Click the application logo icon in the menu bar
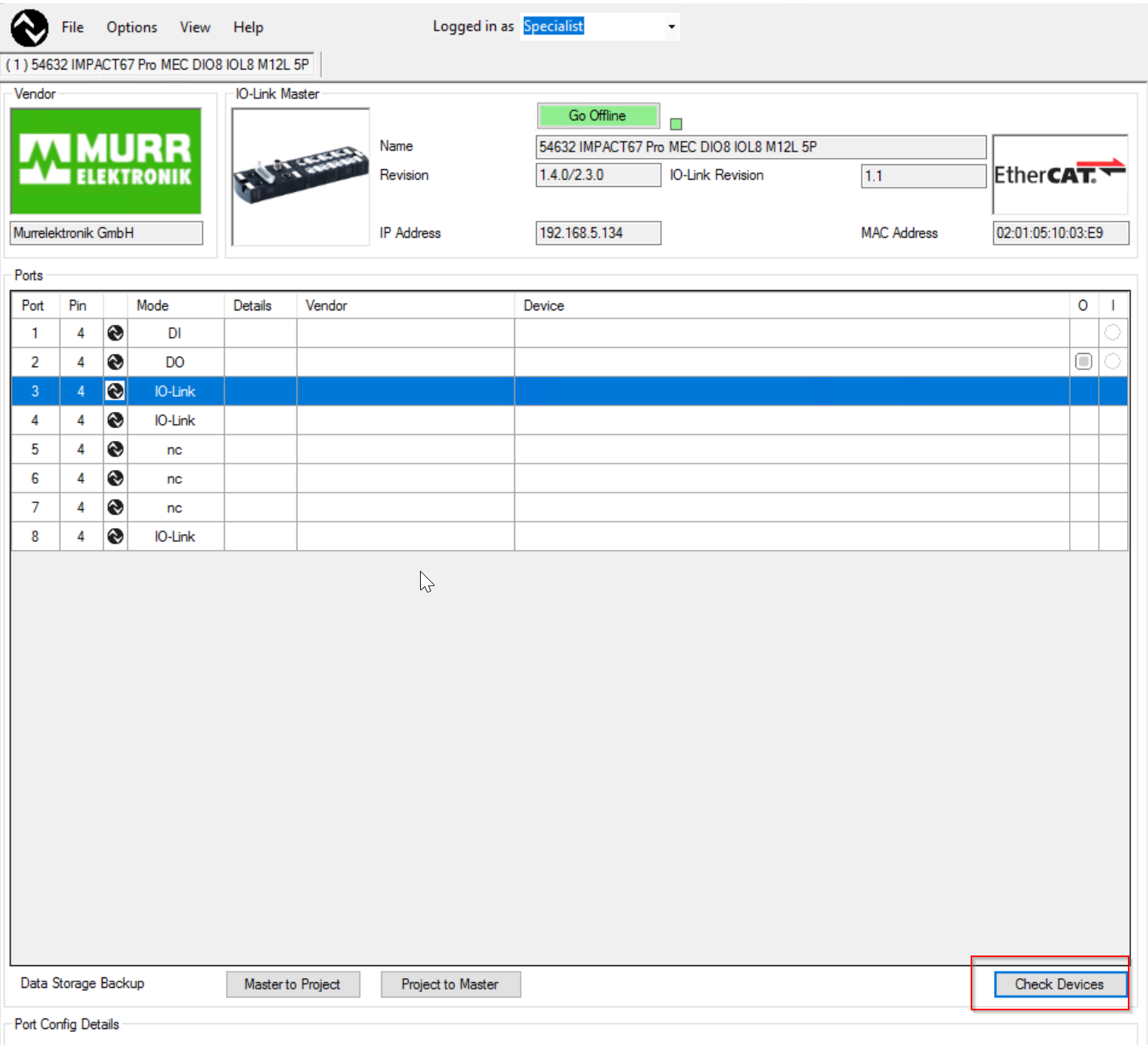The height and width of the screenshot is (1045, 1148). (x=30, y=27)
